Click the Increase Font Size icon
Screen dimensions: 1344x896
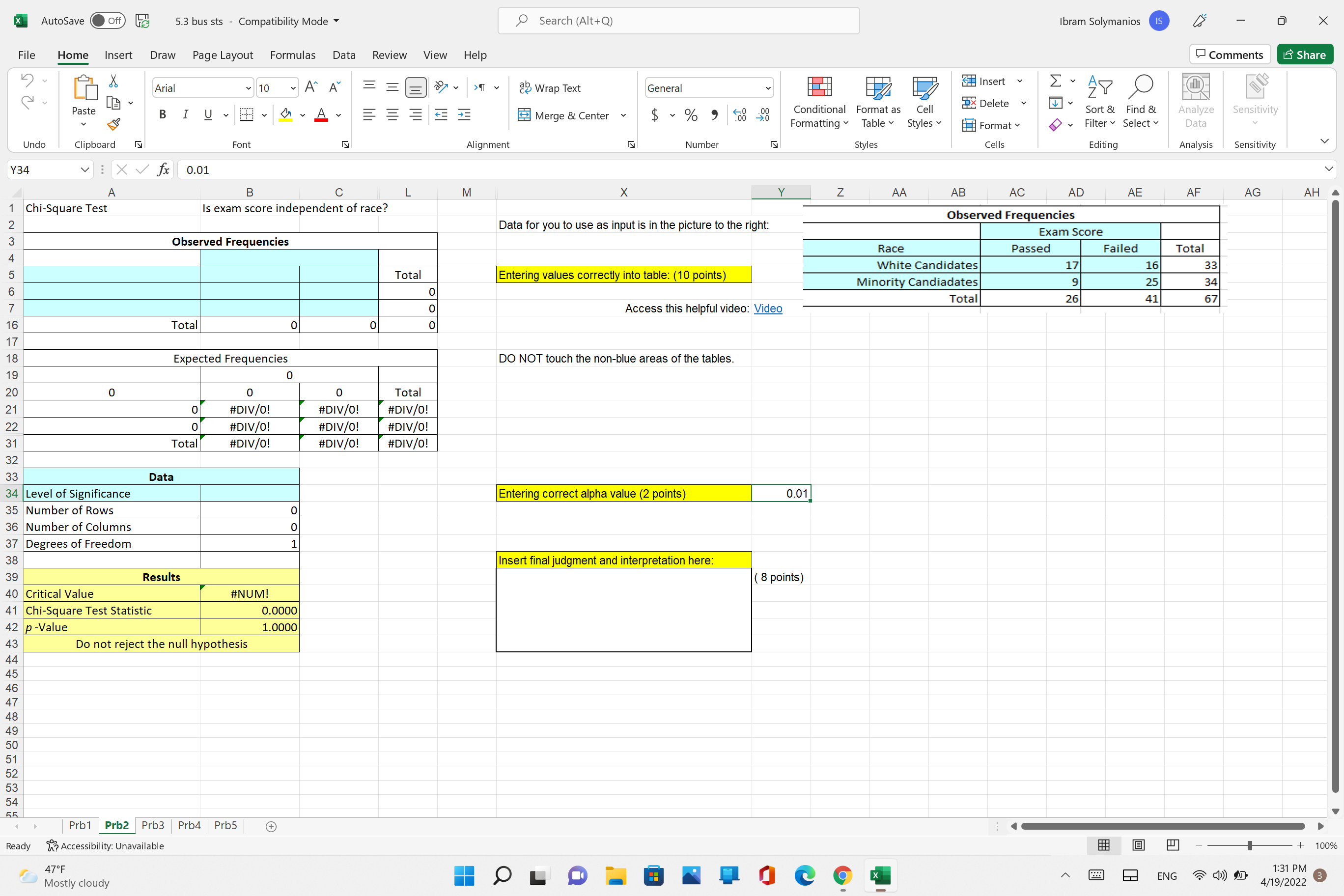(x=311, y=87)
